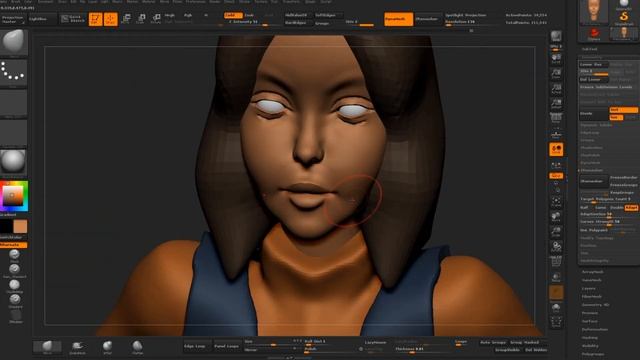Click Lower Res in the Geometry panel
The width and height of the screenshot is (640, 360).
[x=594, y=64]
